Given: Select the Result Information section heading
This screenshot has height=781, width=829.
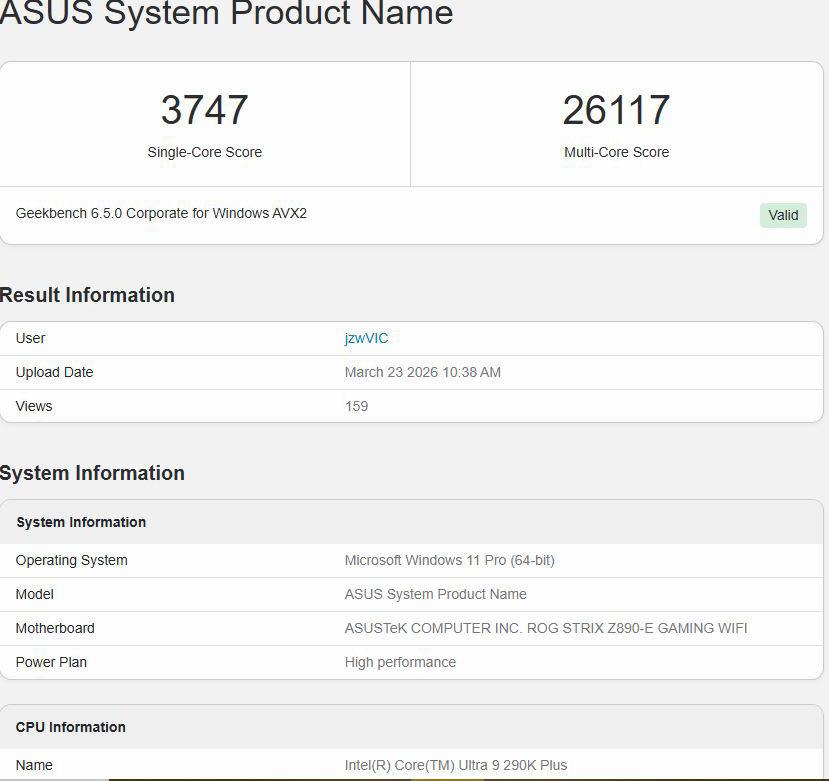Looking at the screenshot, I should point(88,295).
